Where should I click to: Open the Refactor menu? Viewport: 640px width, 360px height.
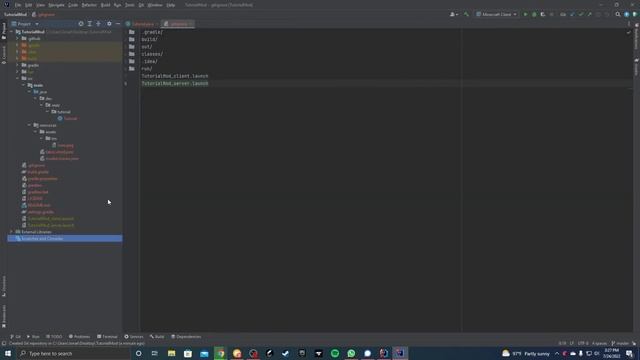89,5
